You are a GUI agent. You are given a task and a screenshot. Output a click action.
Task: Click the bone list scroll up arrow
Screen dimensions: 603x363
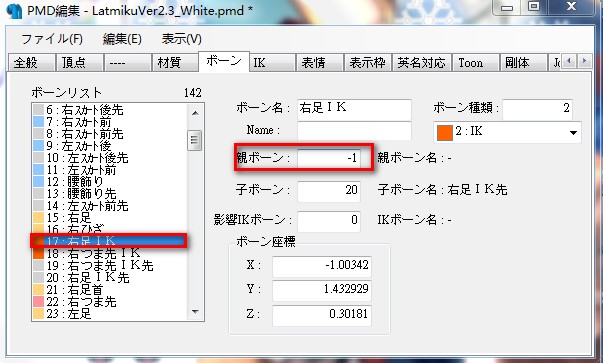click(195, 113)
